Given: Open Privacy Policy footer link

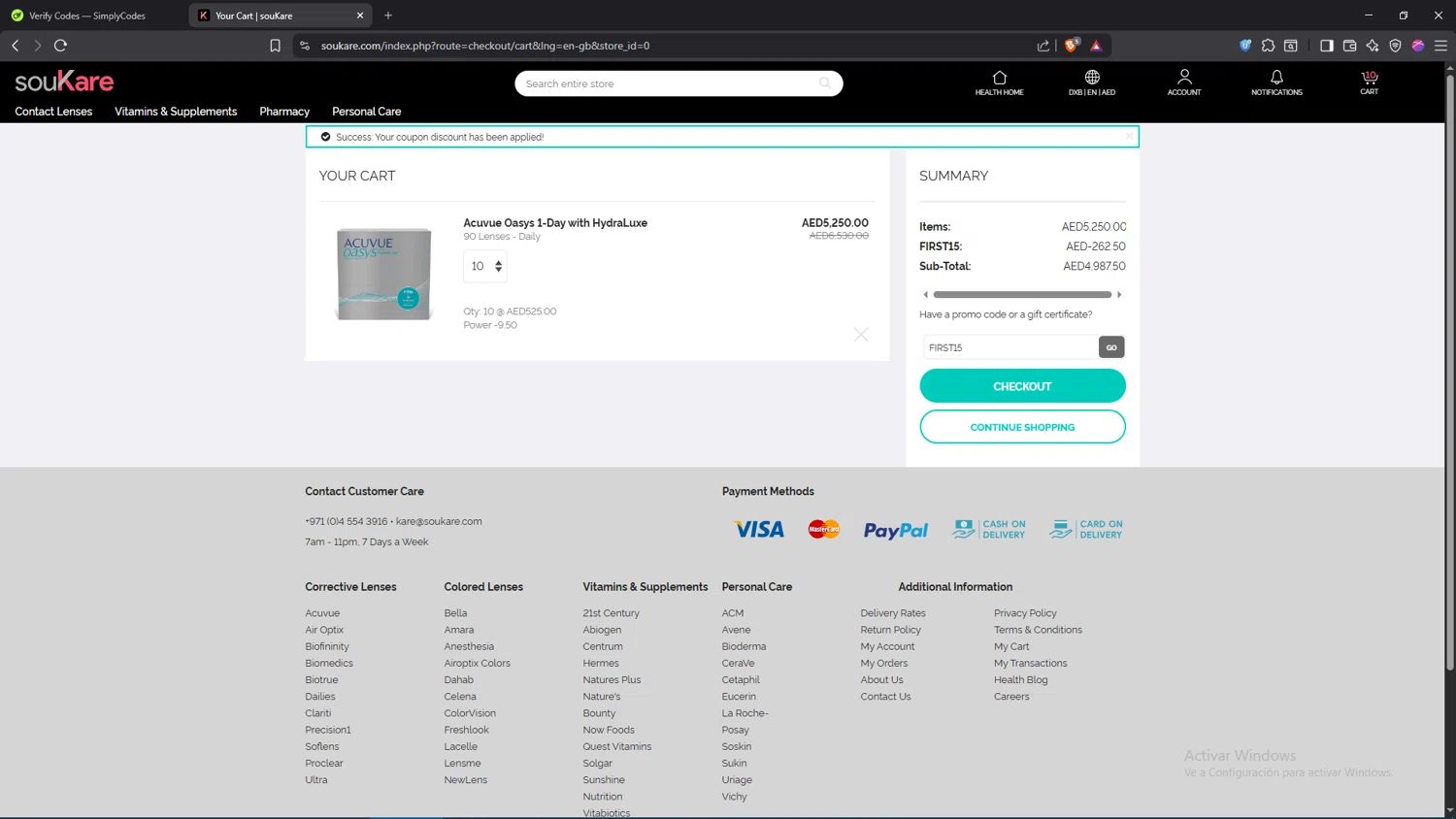Looking at the screenshot, I should coord(1025,613).
